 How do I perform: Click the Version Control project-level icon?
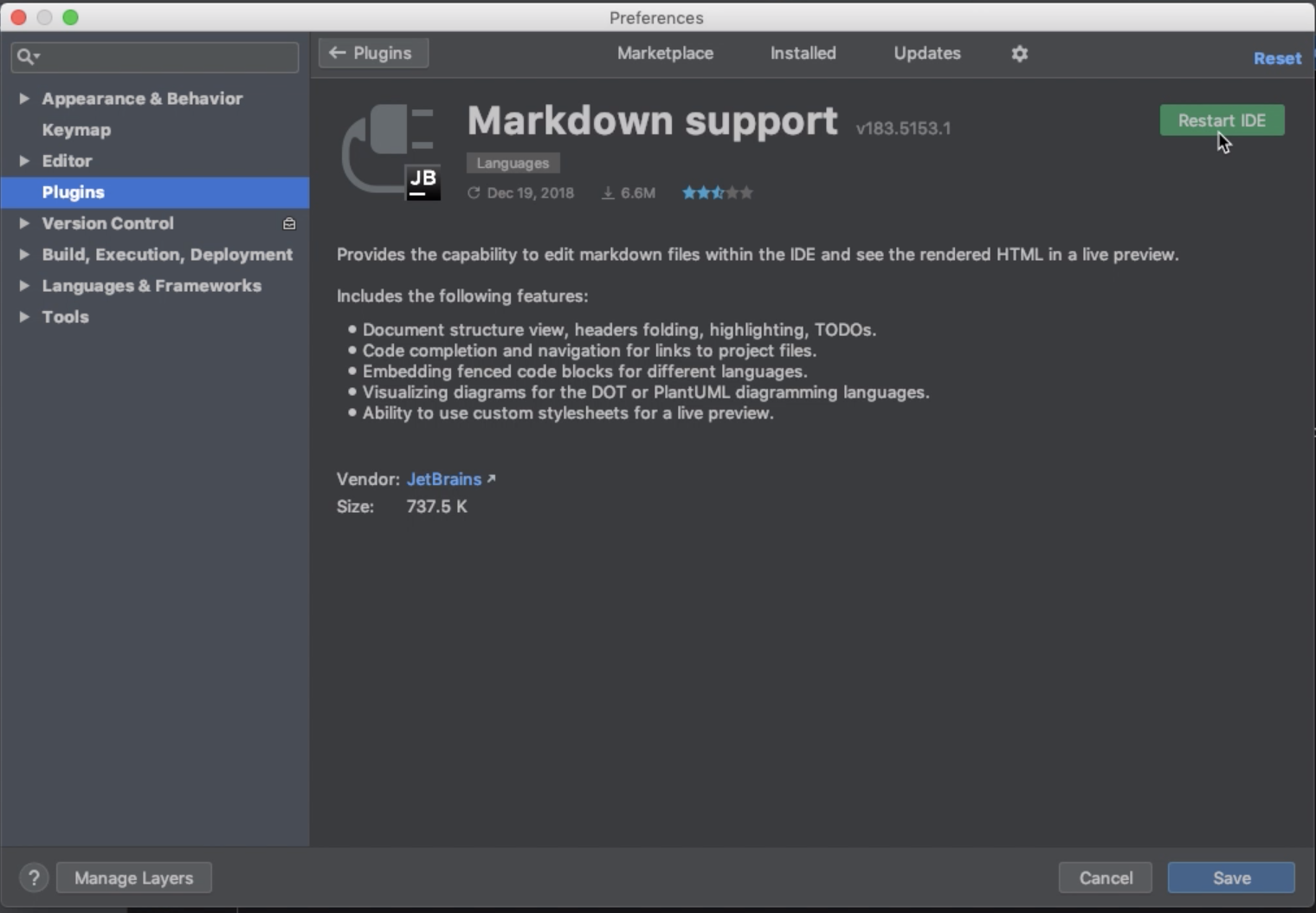[289, 223]
